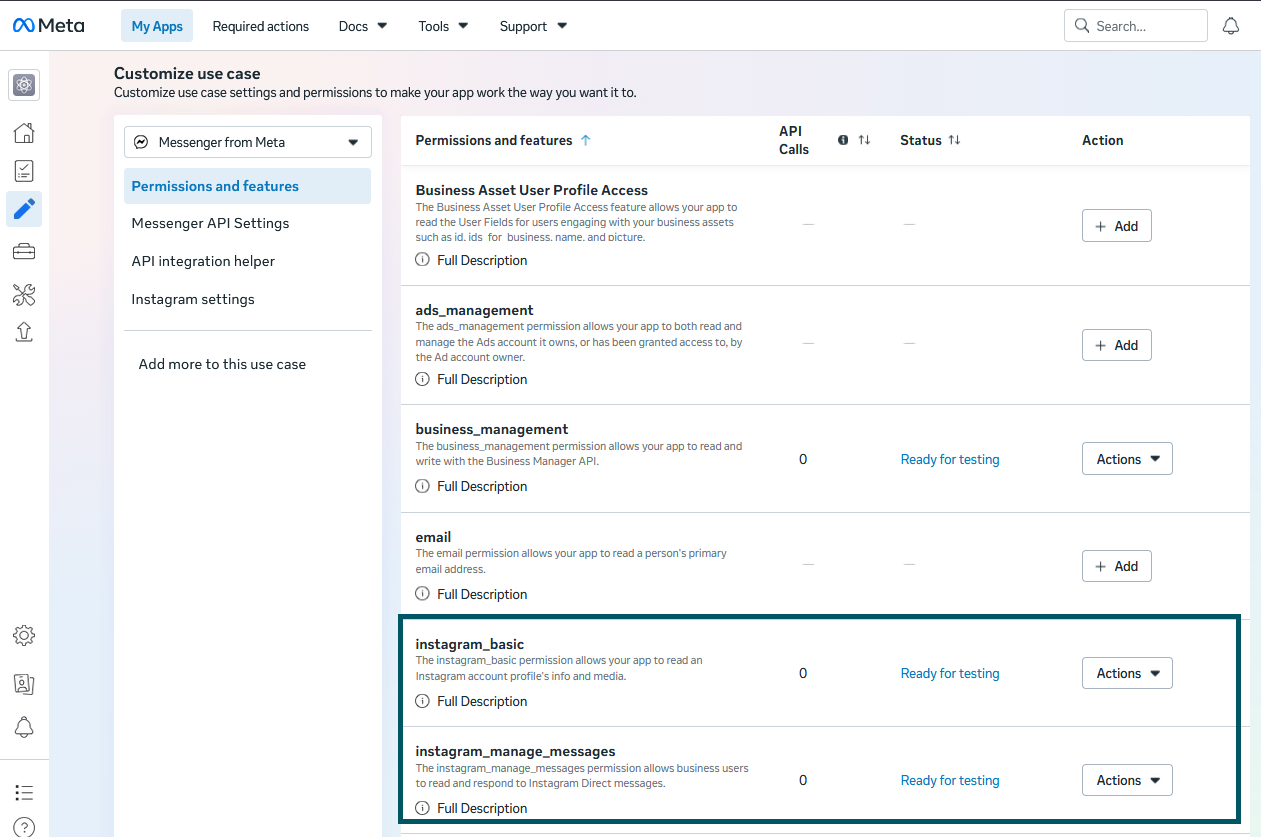The image size is (1261, 837).
Task: Open Actions dropdown for business_management
Action: pos(1127,459)
